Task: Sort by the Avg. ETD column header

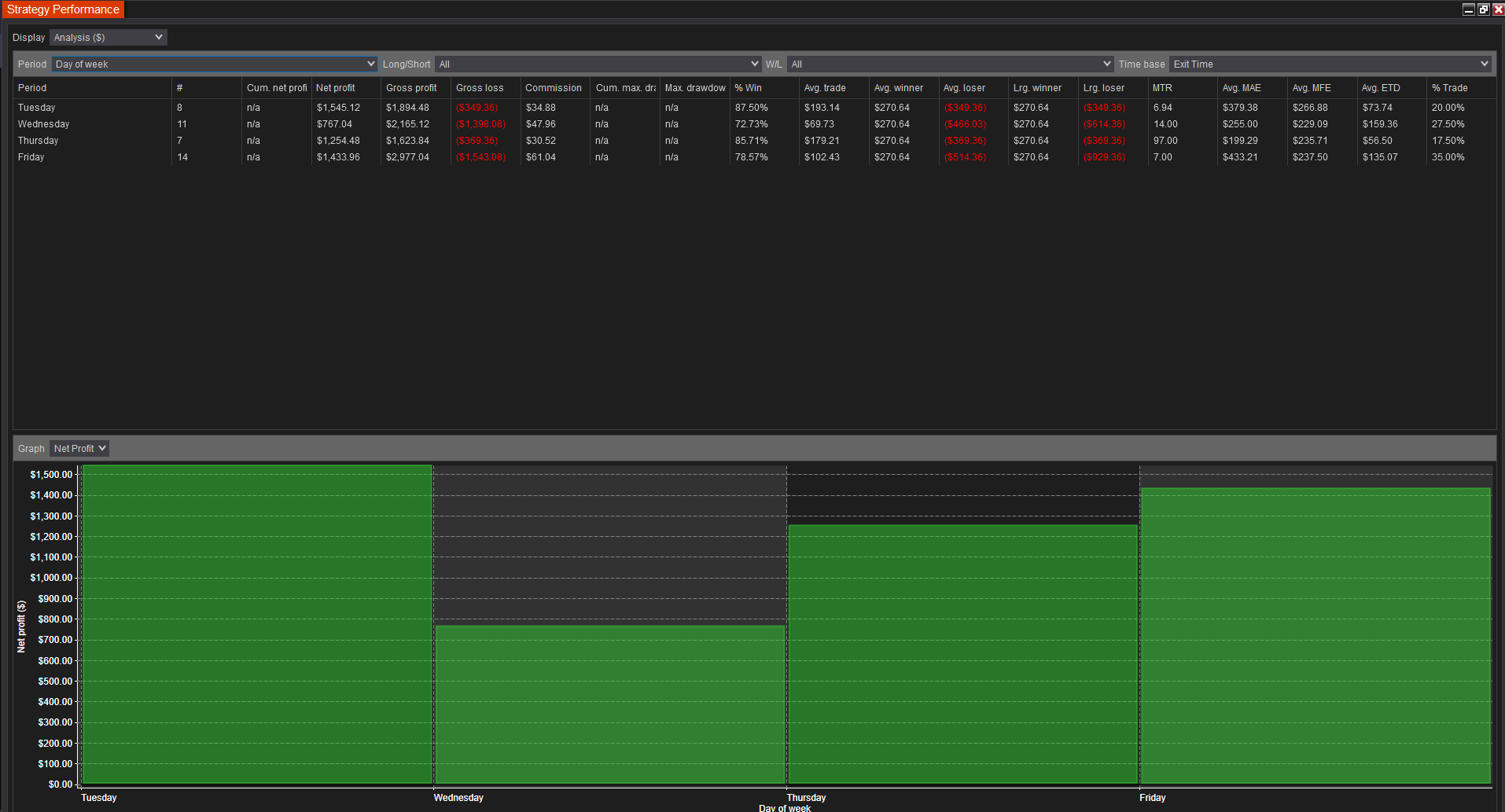Action: tap(1392, 88)
